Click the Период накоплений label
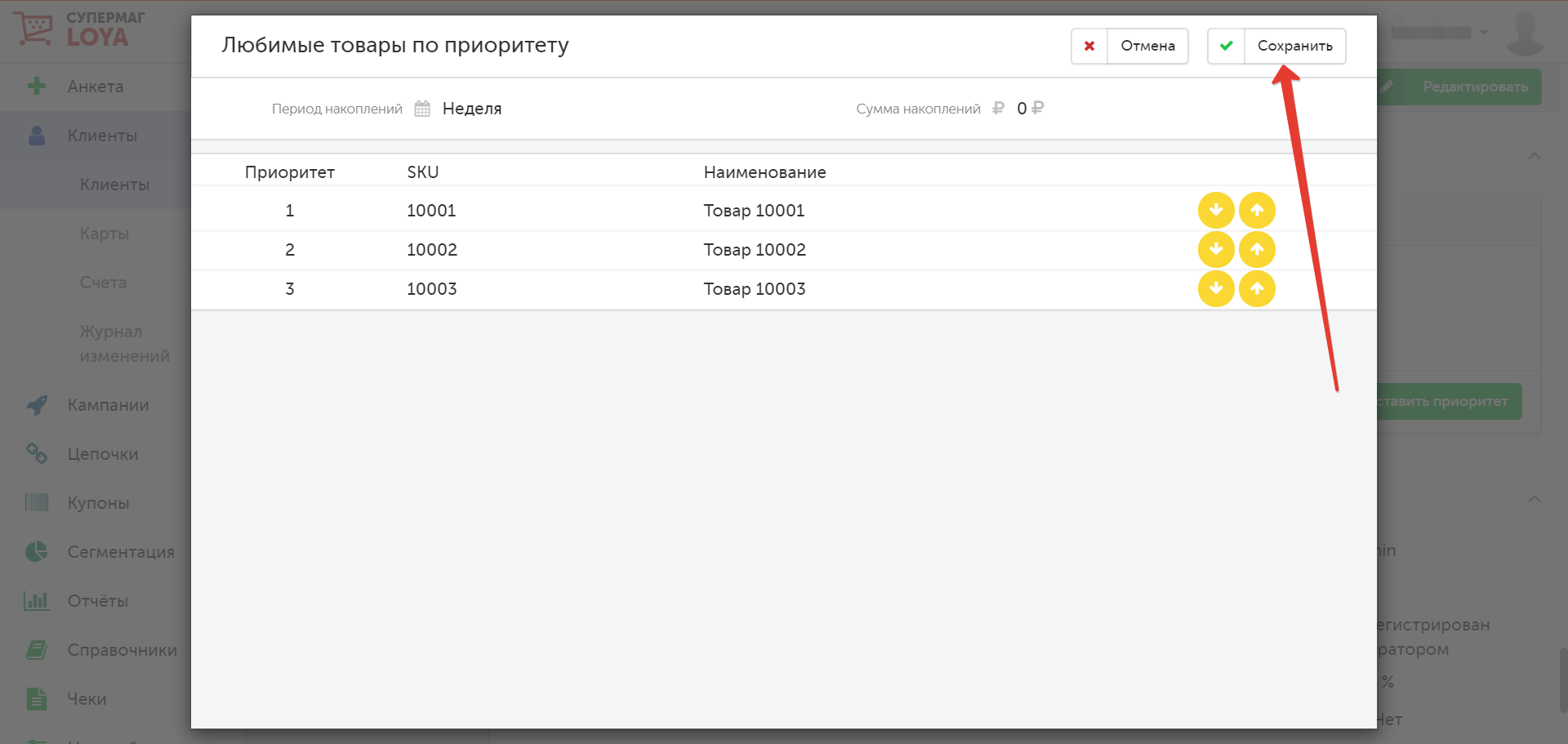The image size is (1568, 744). pyautogui.click(x=337, y=109)
